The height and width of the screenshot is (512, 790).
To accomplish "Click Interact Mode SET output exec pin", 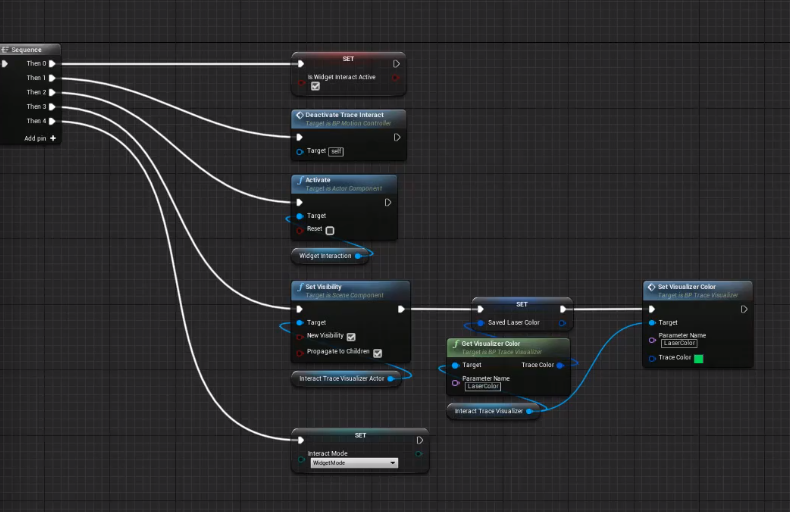I will point(420,440).
